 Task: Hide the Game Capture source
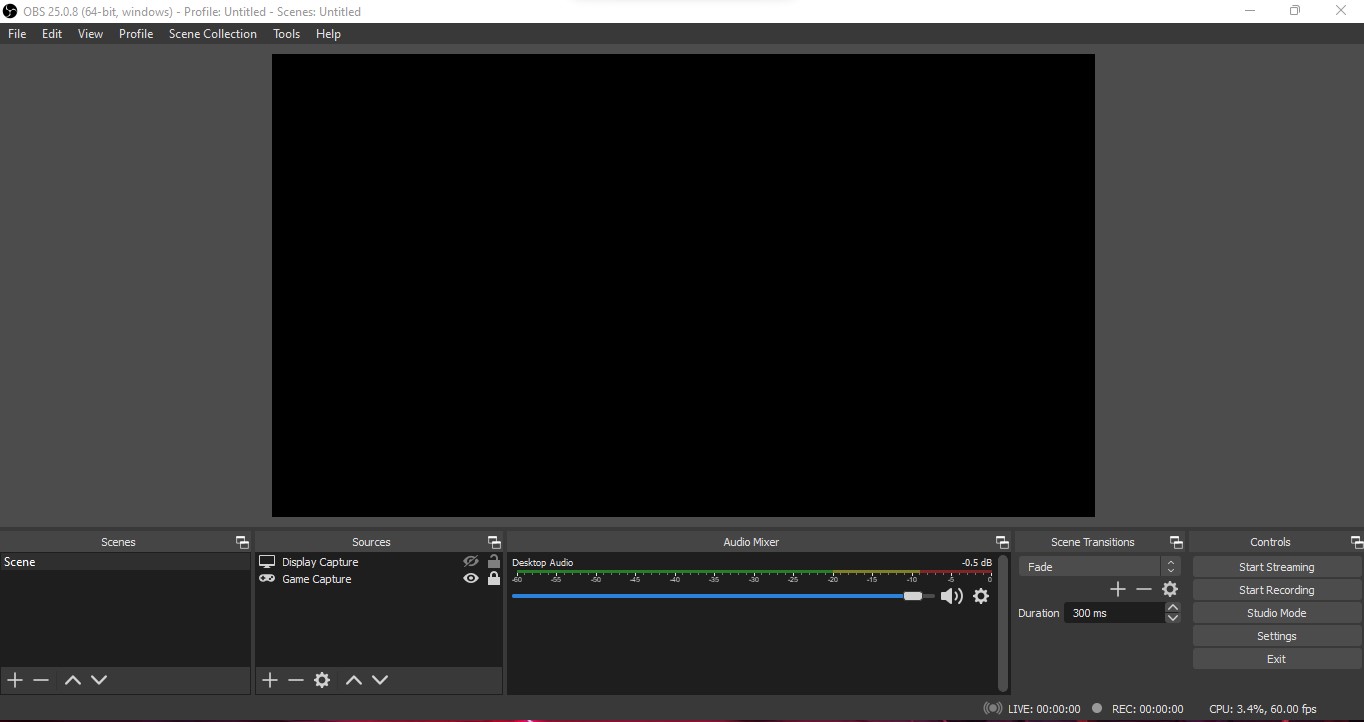click(471, 579)
